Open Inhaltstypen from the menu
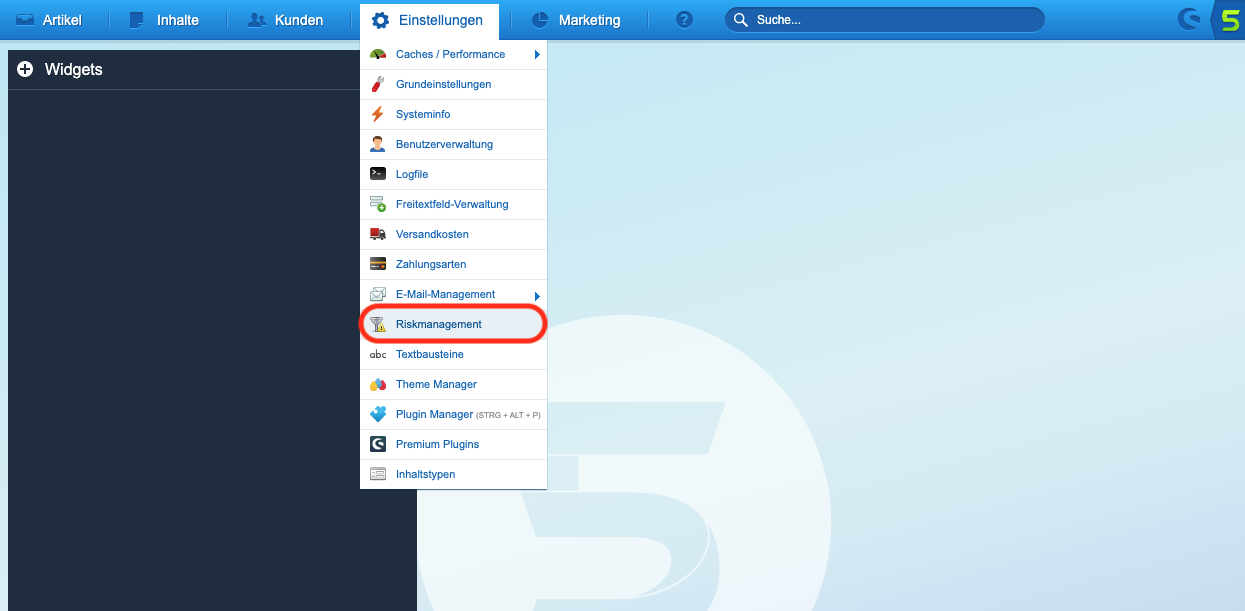Viewport: 1245px width, 611px height. 453,474
